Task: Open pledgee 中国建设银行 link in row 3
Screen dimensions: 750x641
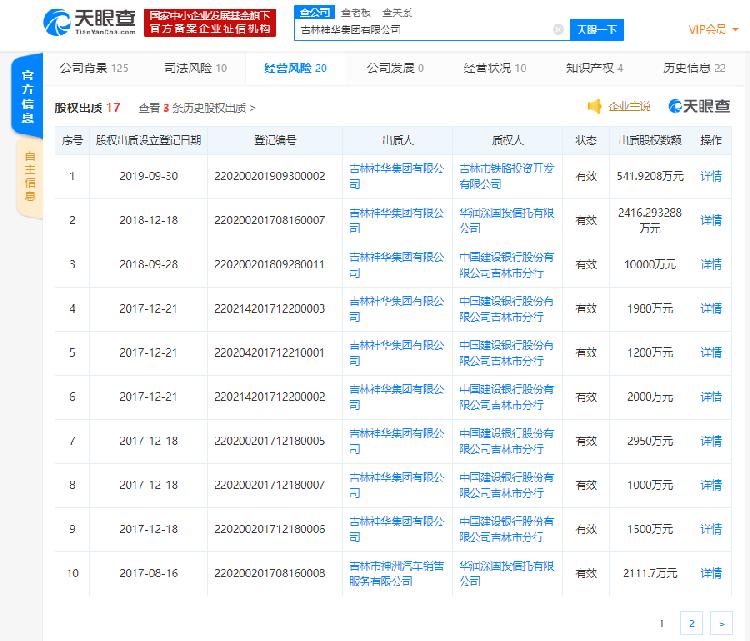Action: (507, 265)
